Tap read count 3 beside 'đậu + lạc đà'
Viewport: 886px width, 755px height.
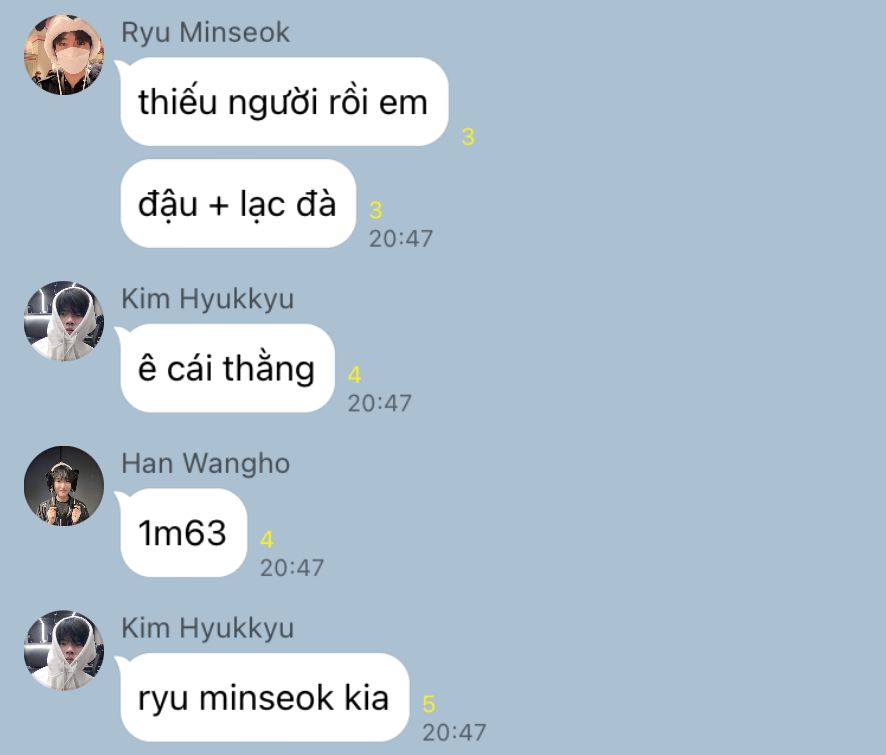(376, 210)
